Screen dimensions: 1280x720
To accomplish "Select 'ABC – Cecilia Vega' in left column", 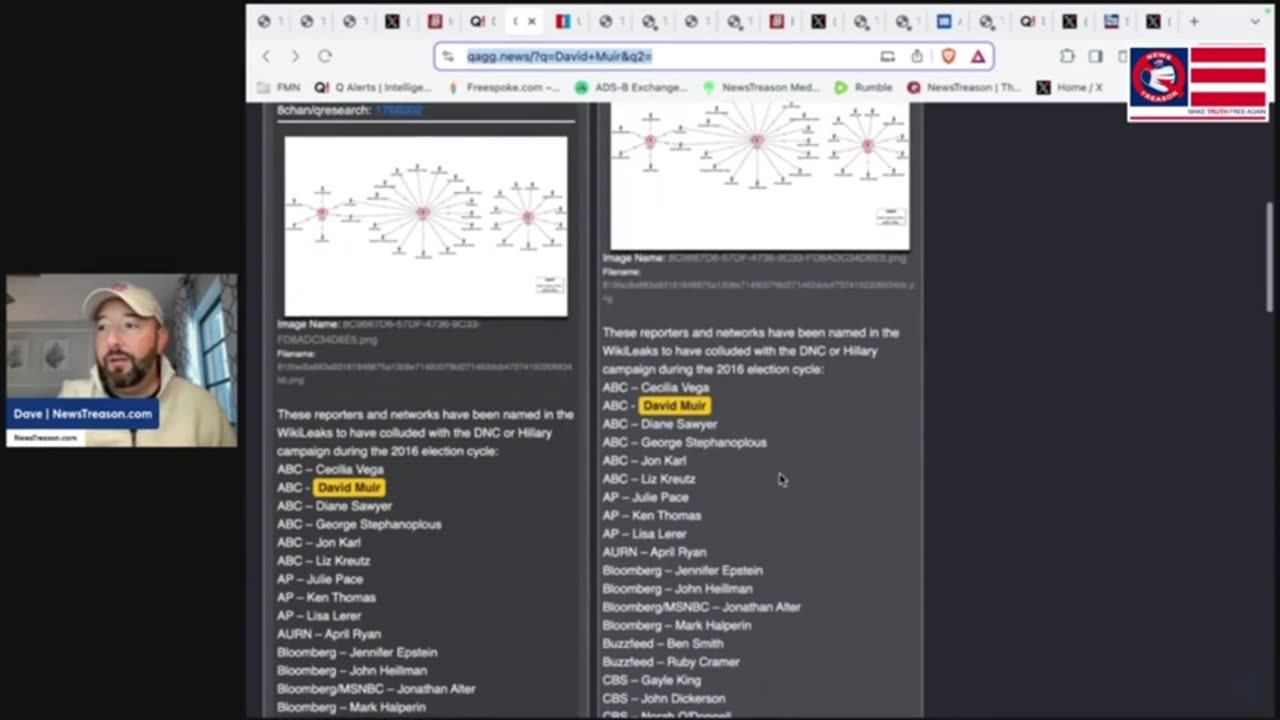I will [330, 469].
